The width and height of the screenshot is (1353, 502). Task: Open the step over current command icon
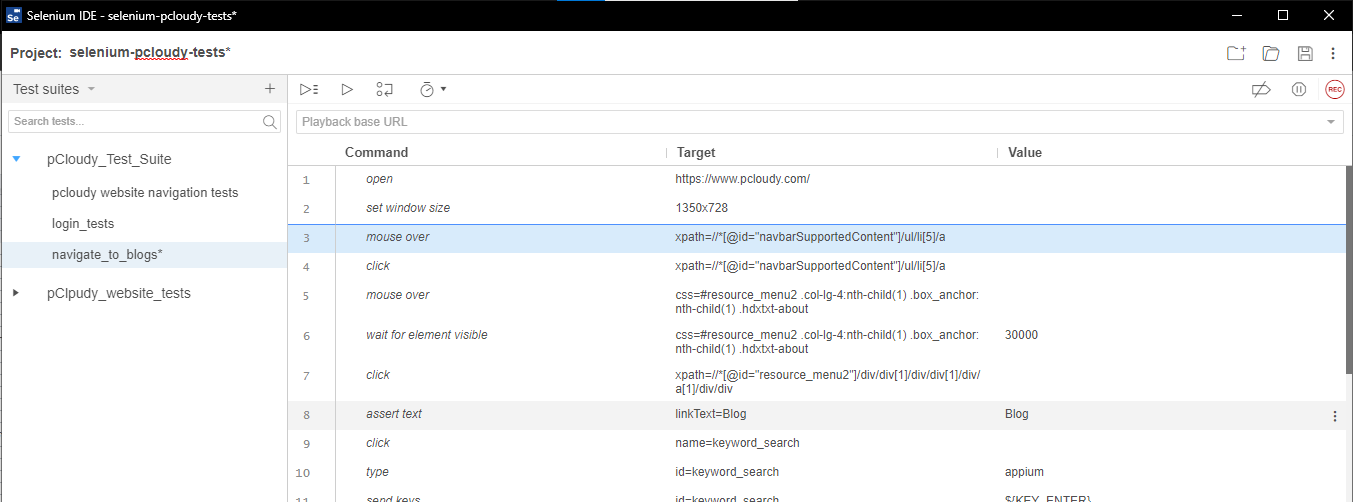[x=385, y=89]
